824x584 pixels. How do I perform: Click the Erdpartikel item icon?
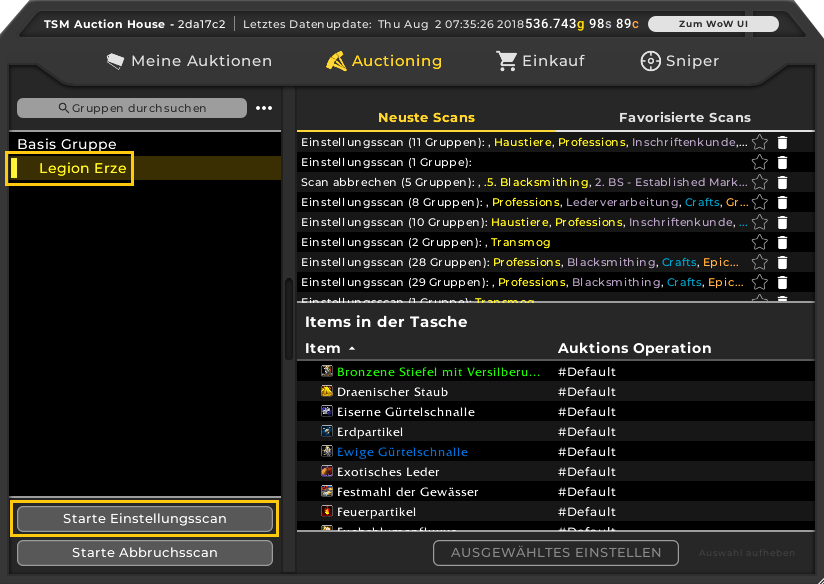[326, 431]
